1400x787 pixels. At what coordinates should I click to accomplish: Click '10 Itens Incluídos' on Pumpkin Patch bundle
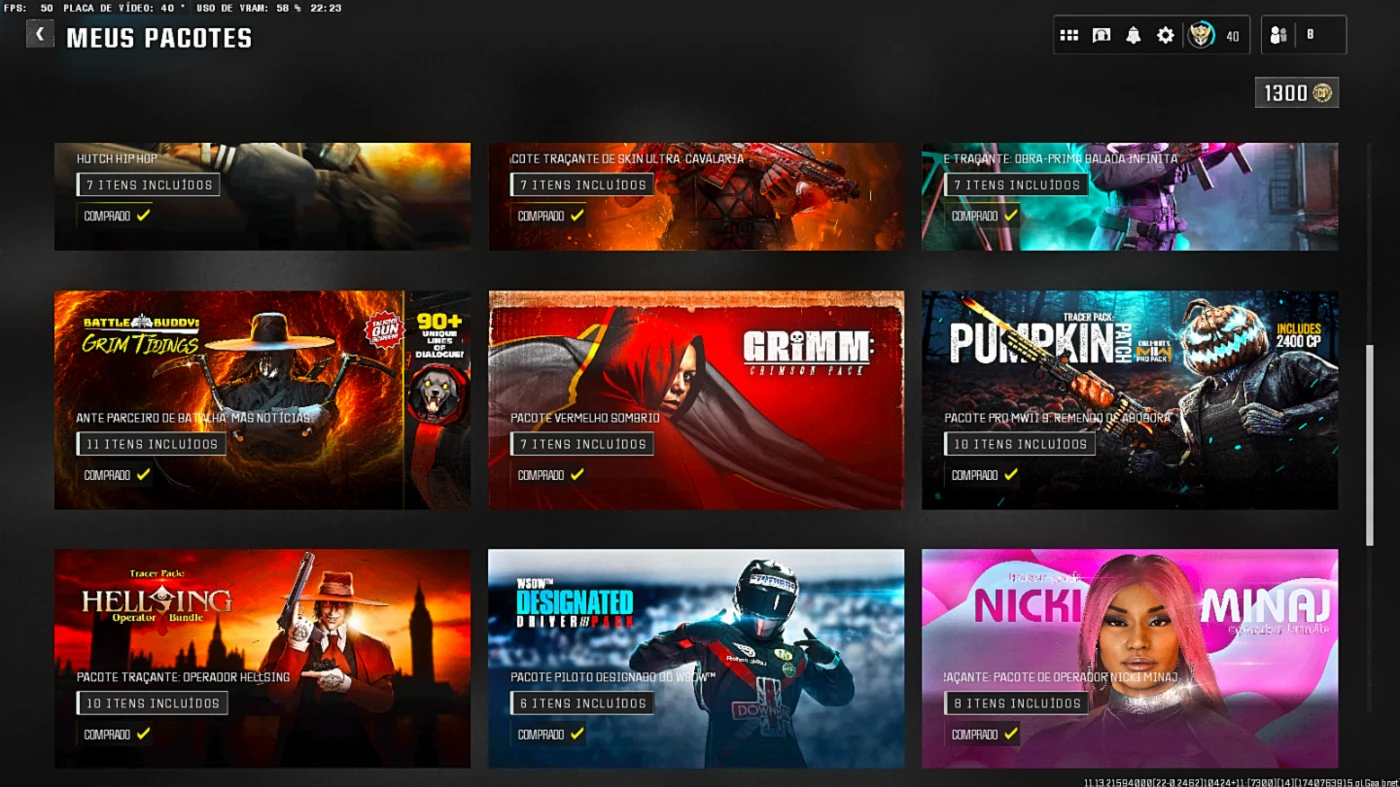[x=1020, y=444]
